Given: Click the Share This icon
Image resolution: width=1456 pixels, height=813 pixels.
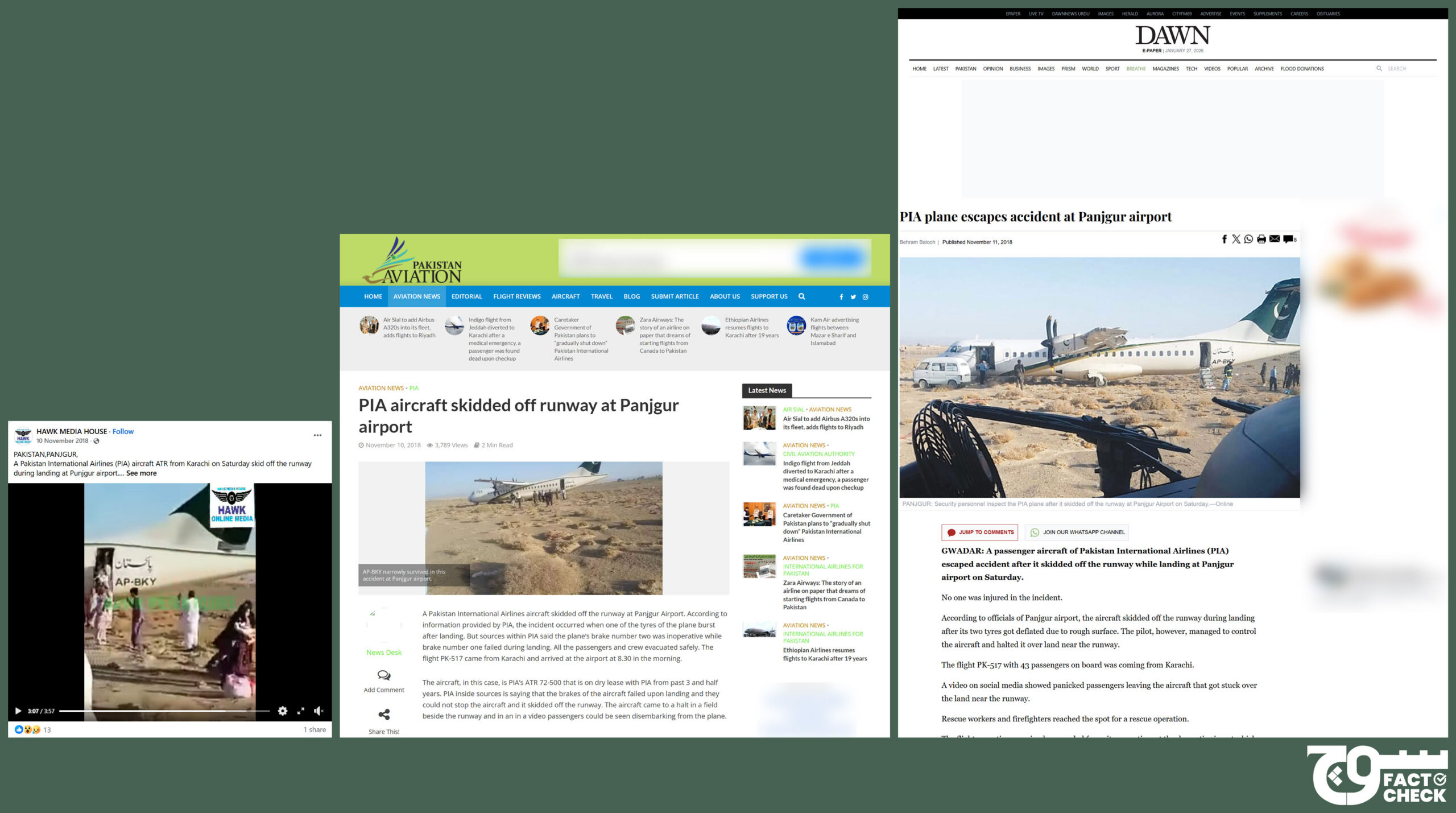Looking at the screenshot, I should pos(384,715).
